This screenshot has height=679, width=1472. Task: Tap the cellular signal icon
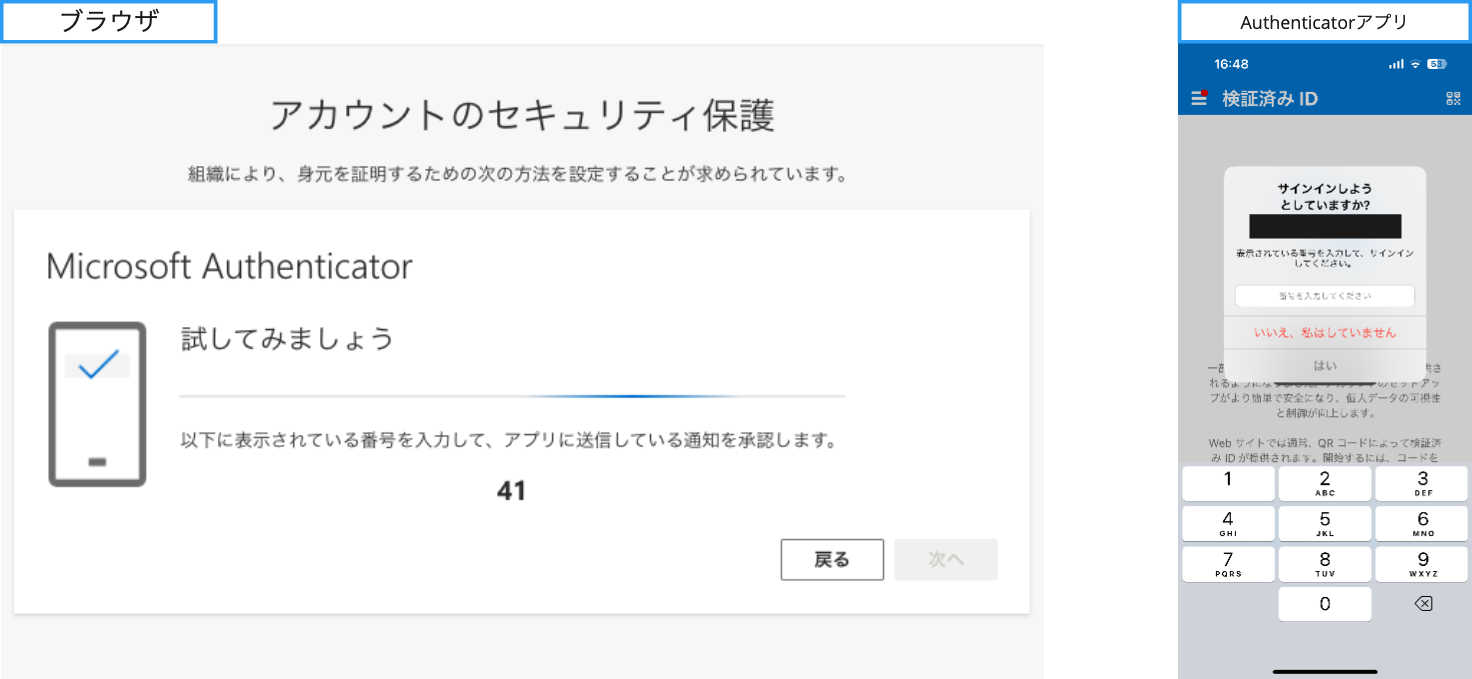click(x=1396, y=64)
